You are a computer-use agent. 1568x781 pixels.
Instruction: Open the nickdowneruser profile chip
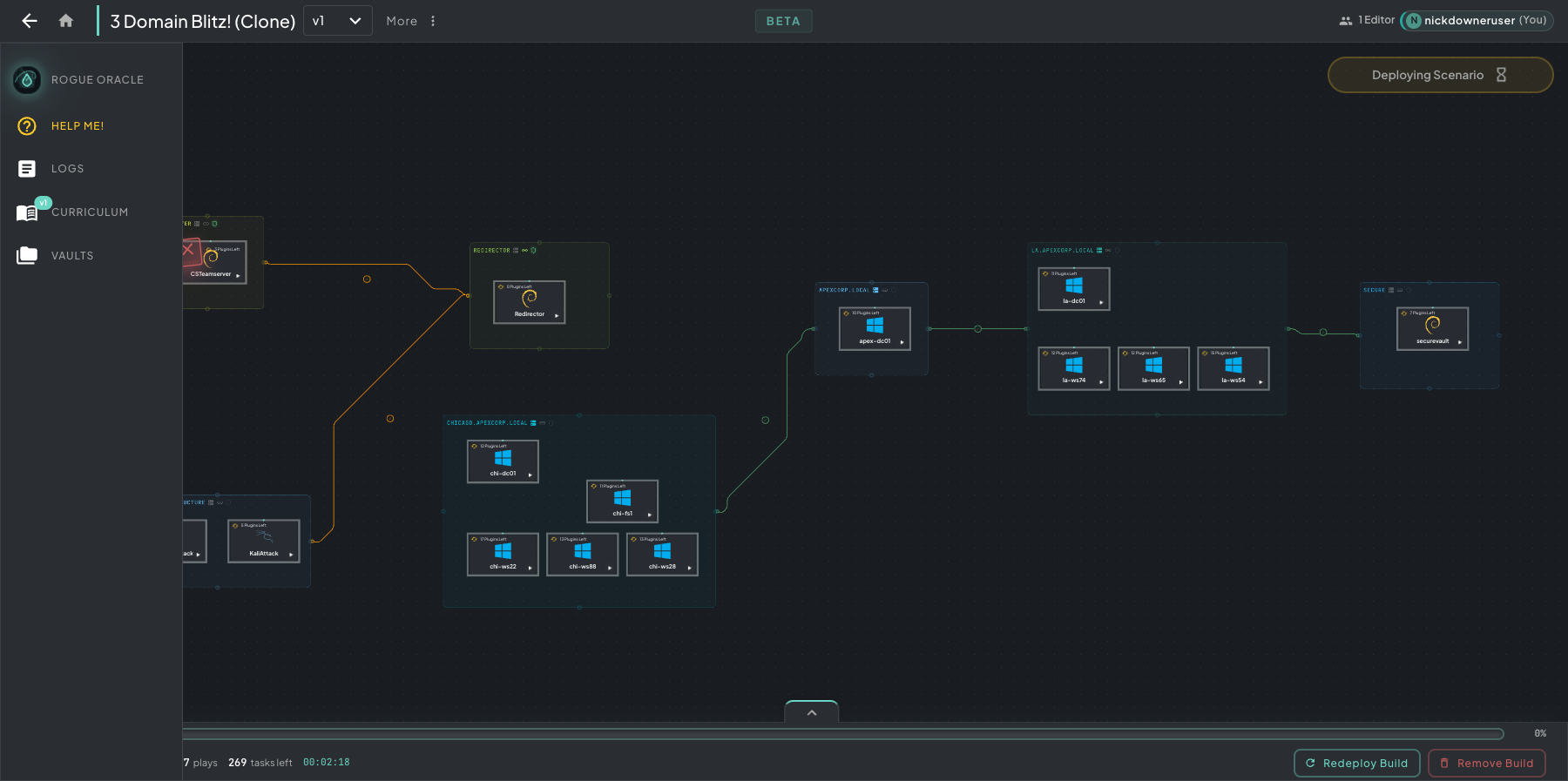1477,20
